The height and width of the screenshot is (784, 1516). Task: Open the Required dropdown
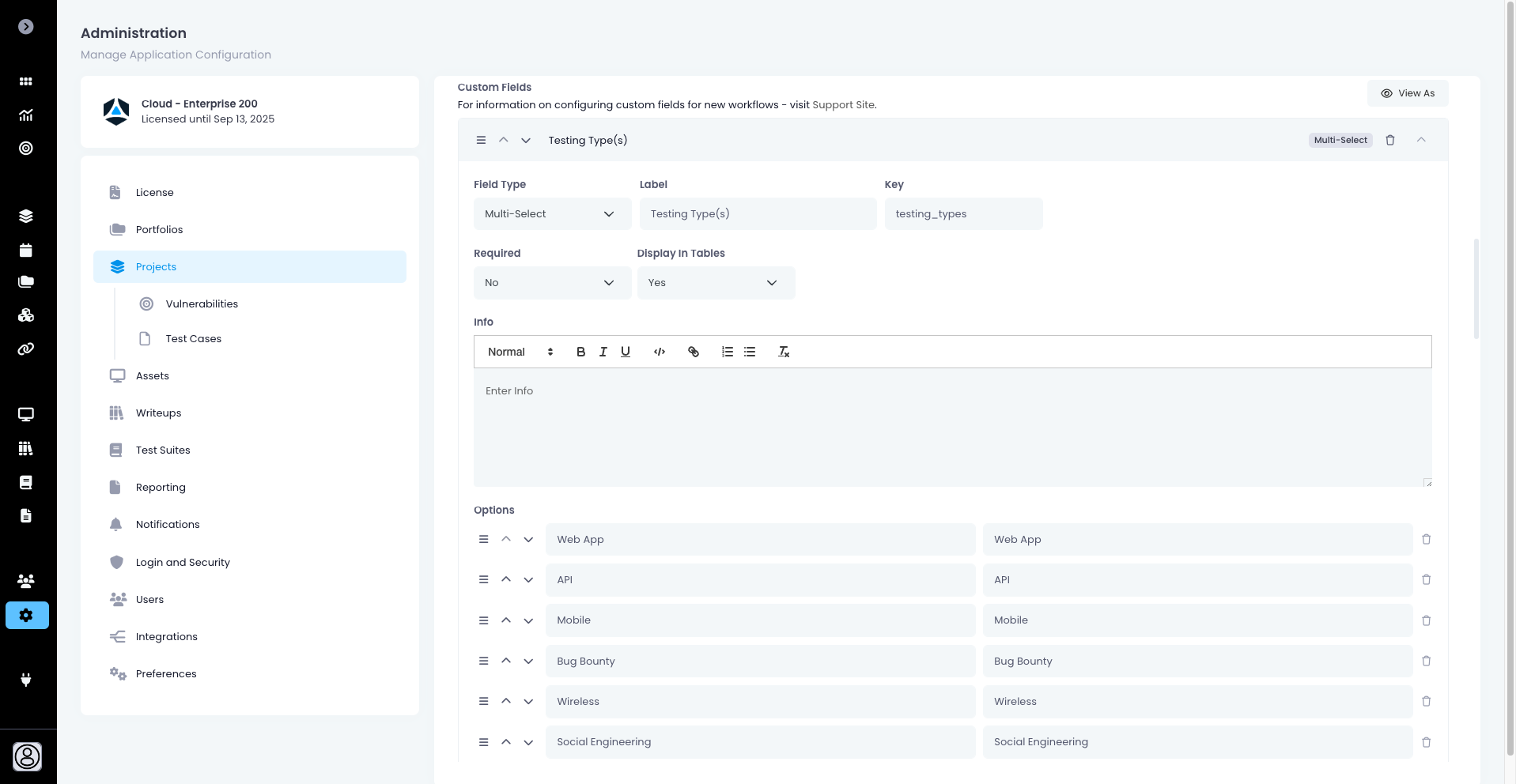551,283
